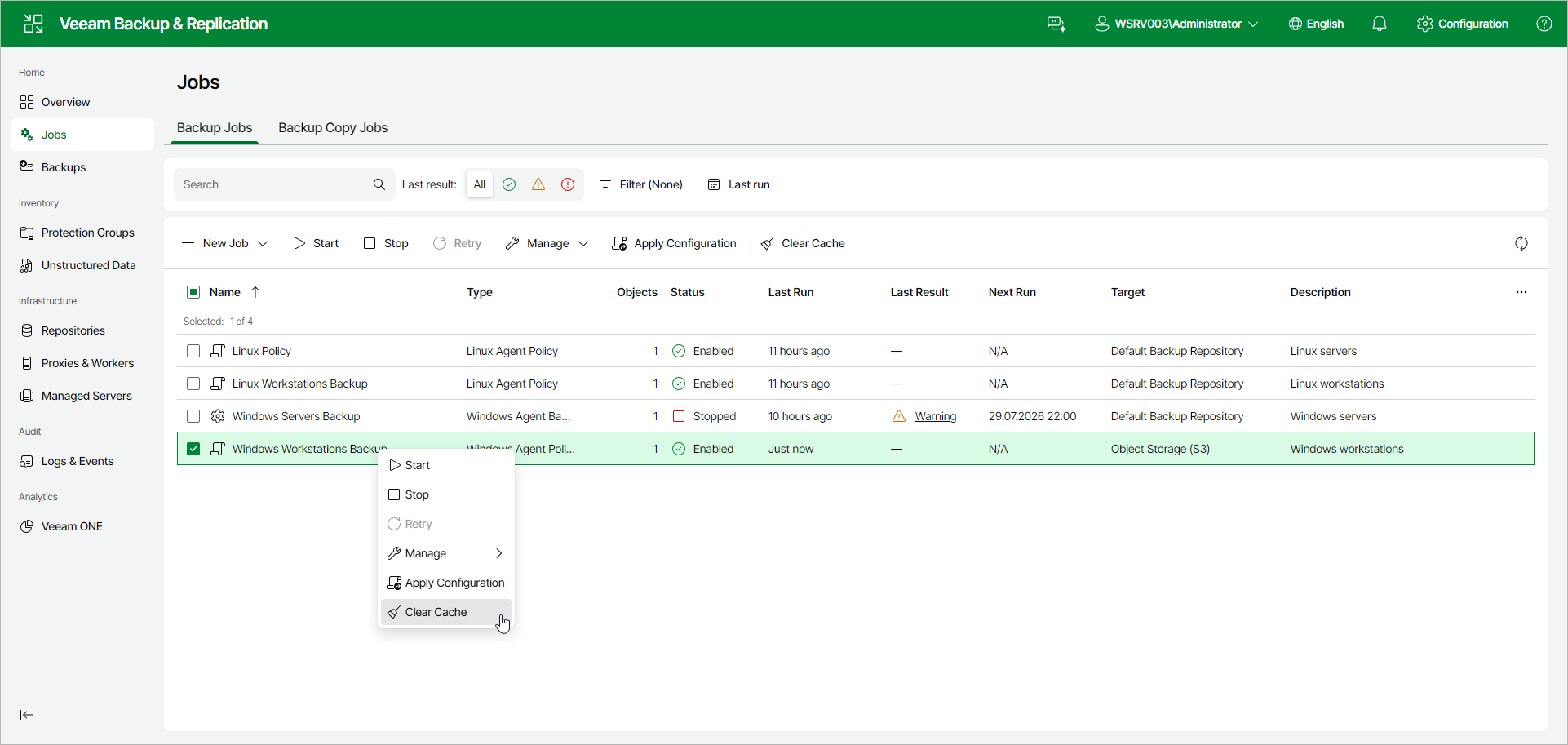Check Windows Servers Backup job
Screen dimensions: 1568x745
193,416
